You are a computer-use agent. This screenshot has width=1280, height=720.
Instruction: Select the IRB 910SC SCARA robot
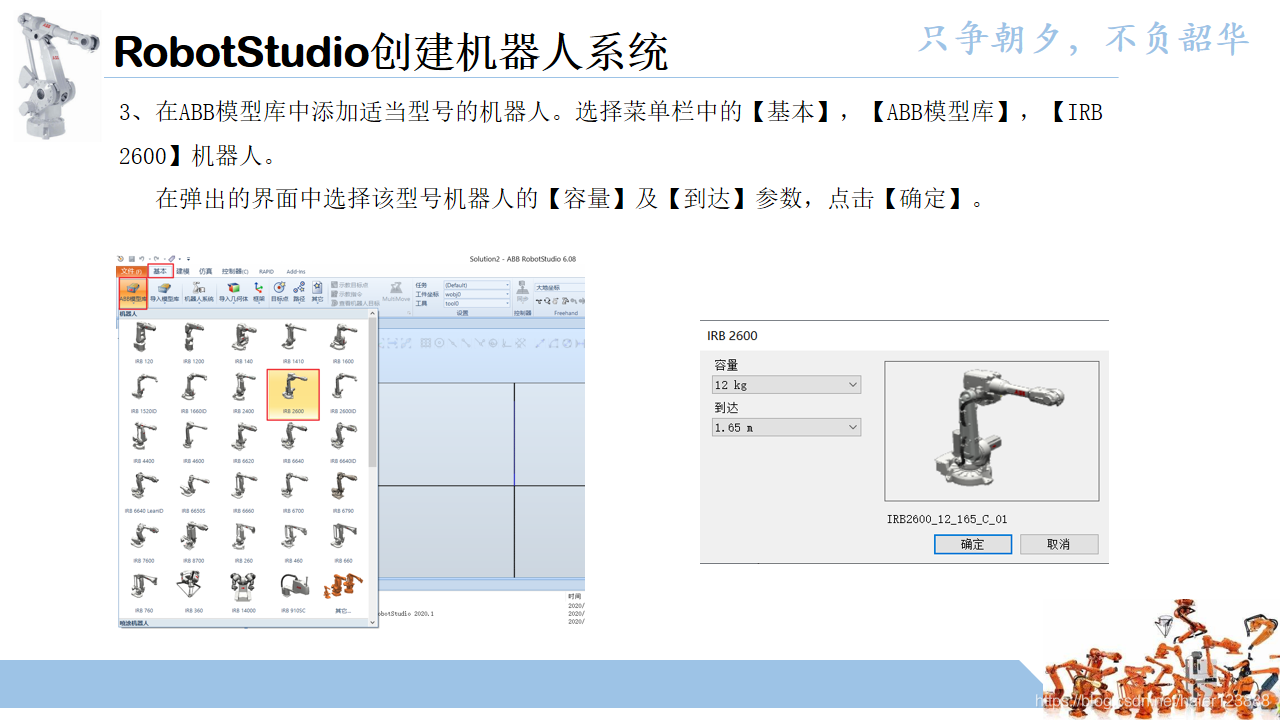(x=293, y=593)
